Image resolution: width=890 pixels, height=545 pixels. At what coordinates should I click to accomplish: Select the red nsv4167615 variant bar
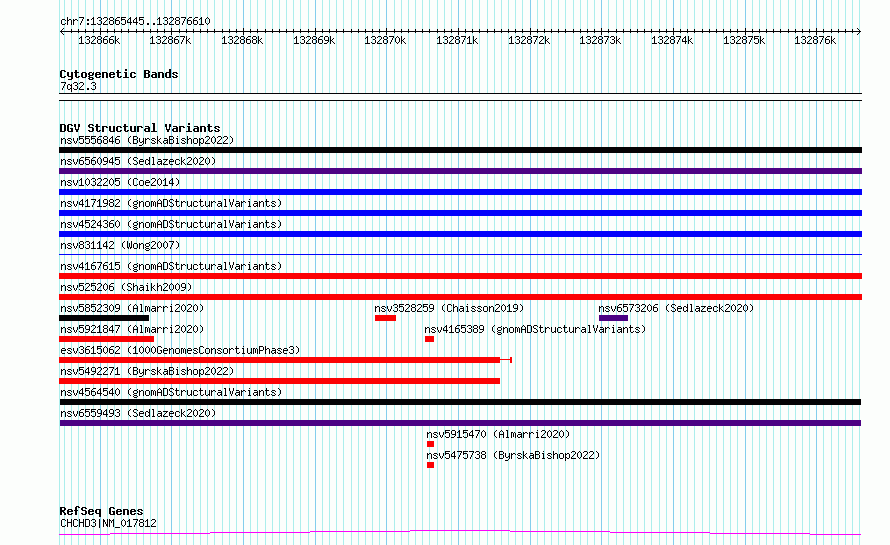coord(460,276)
